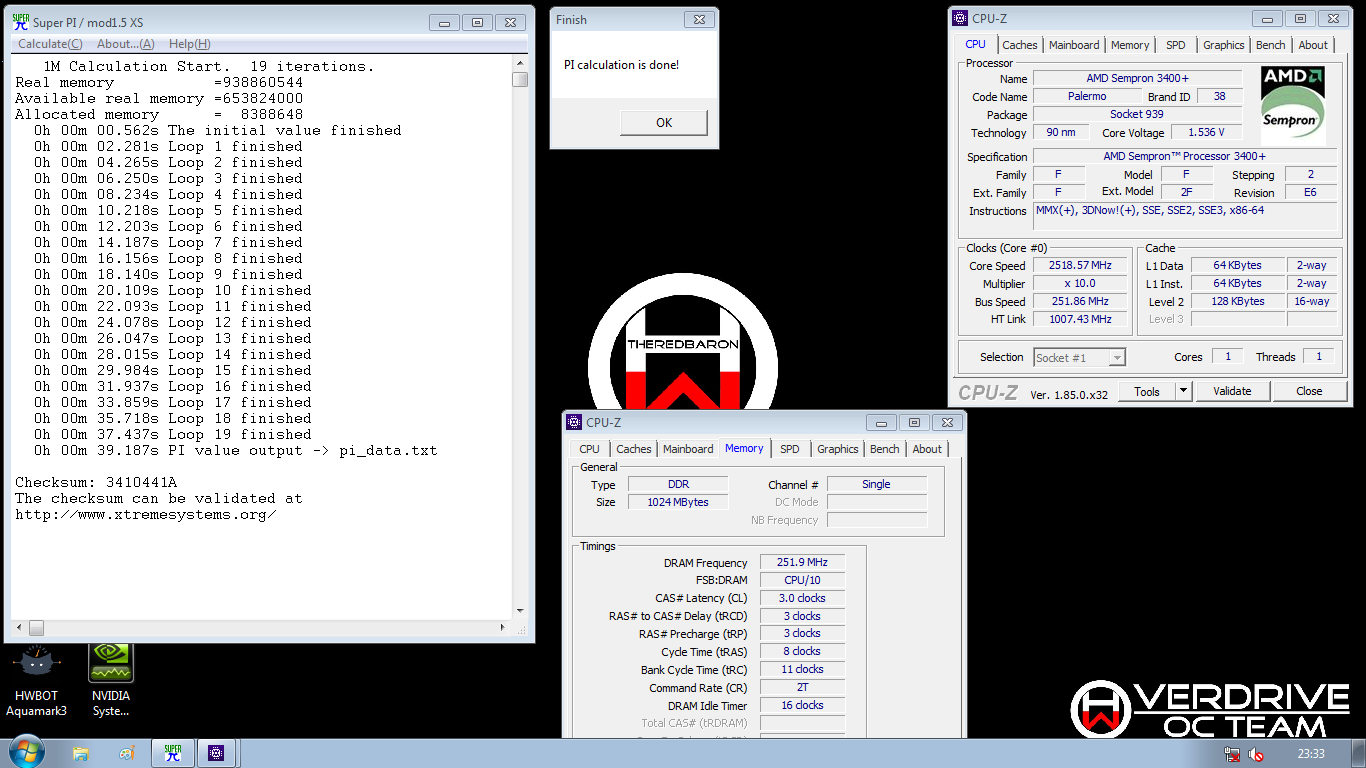Click the DRAM Frequency '251.9 MHz' value
Viewport: 1366px width, 768px height.
coord(802,562)
